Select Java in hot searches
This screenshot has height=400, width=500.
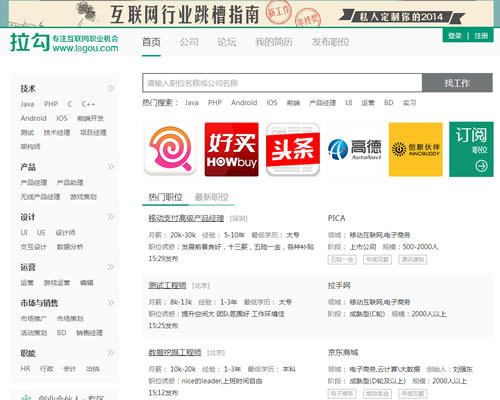[192, 103]
